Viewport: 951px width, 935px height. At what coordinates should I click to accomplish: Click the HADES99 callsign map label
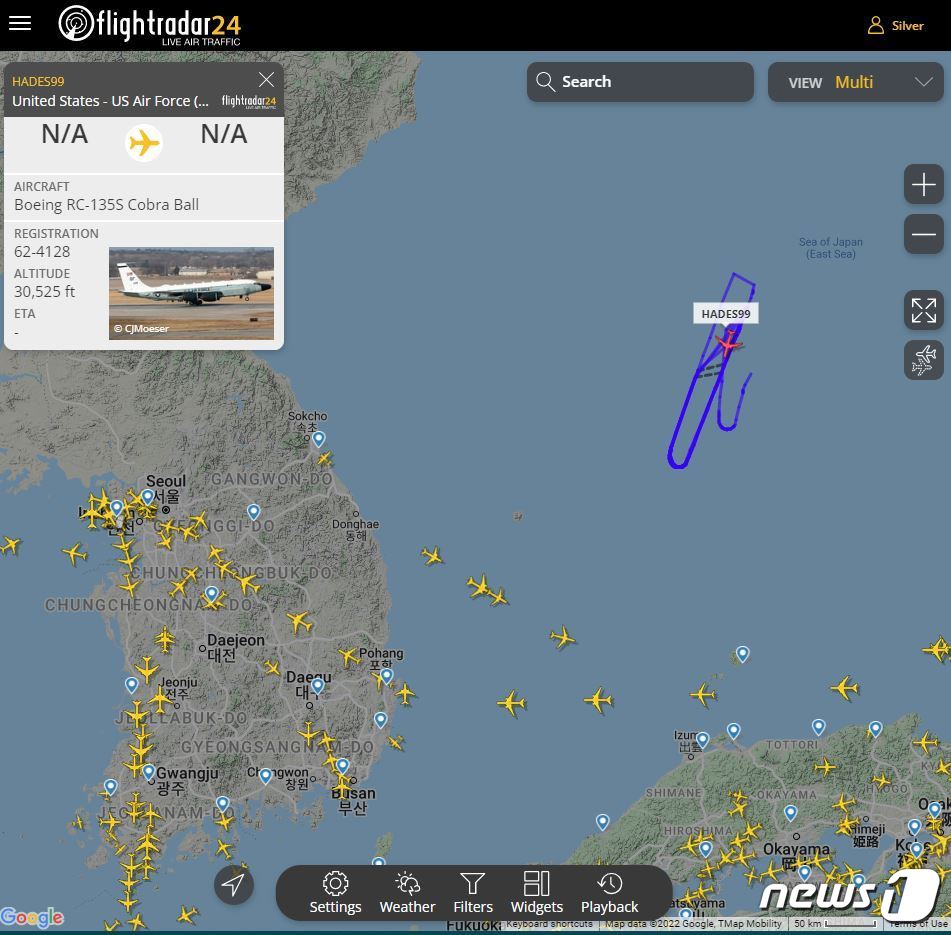[725, 313]
